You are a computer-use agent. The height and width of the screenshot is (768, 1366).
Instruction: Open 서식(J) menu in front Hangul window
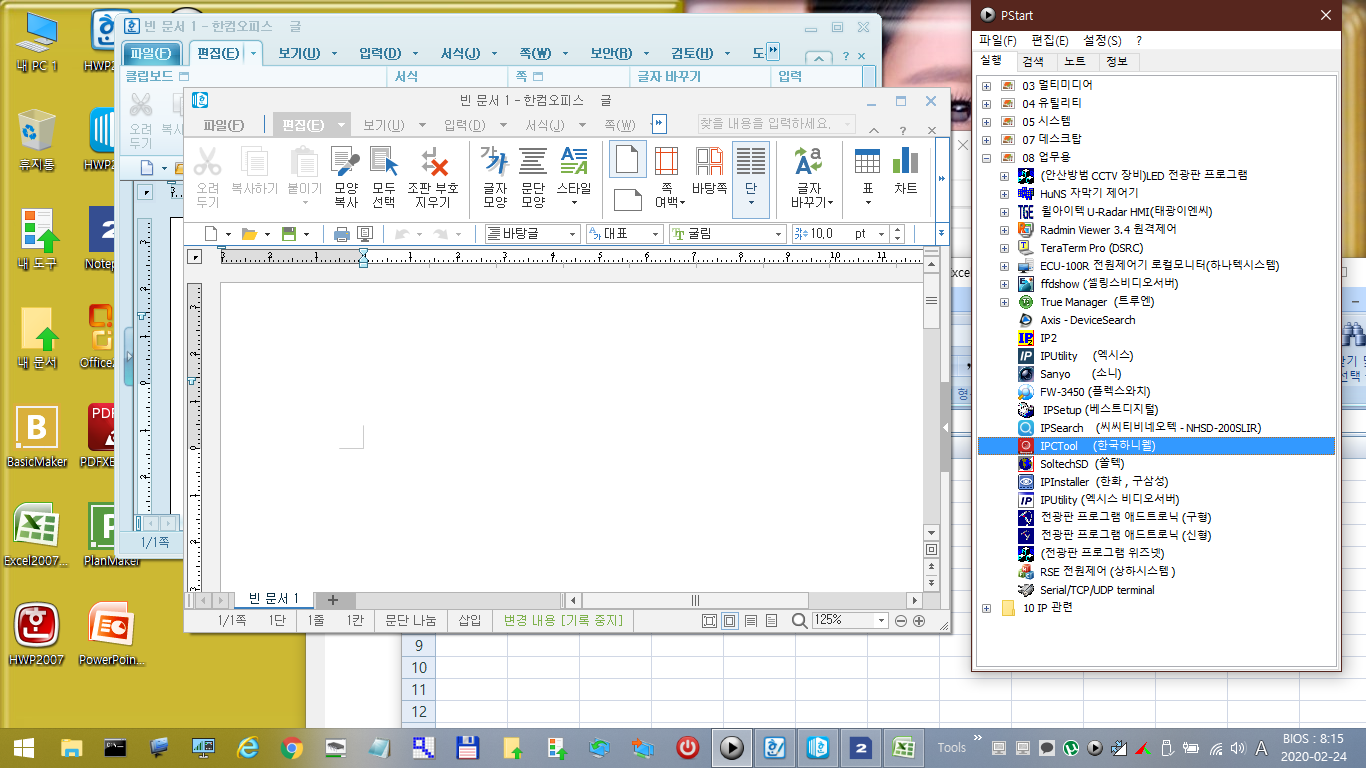coord(544,125)
